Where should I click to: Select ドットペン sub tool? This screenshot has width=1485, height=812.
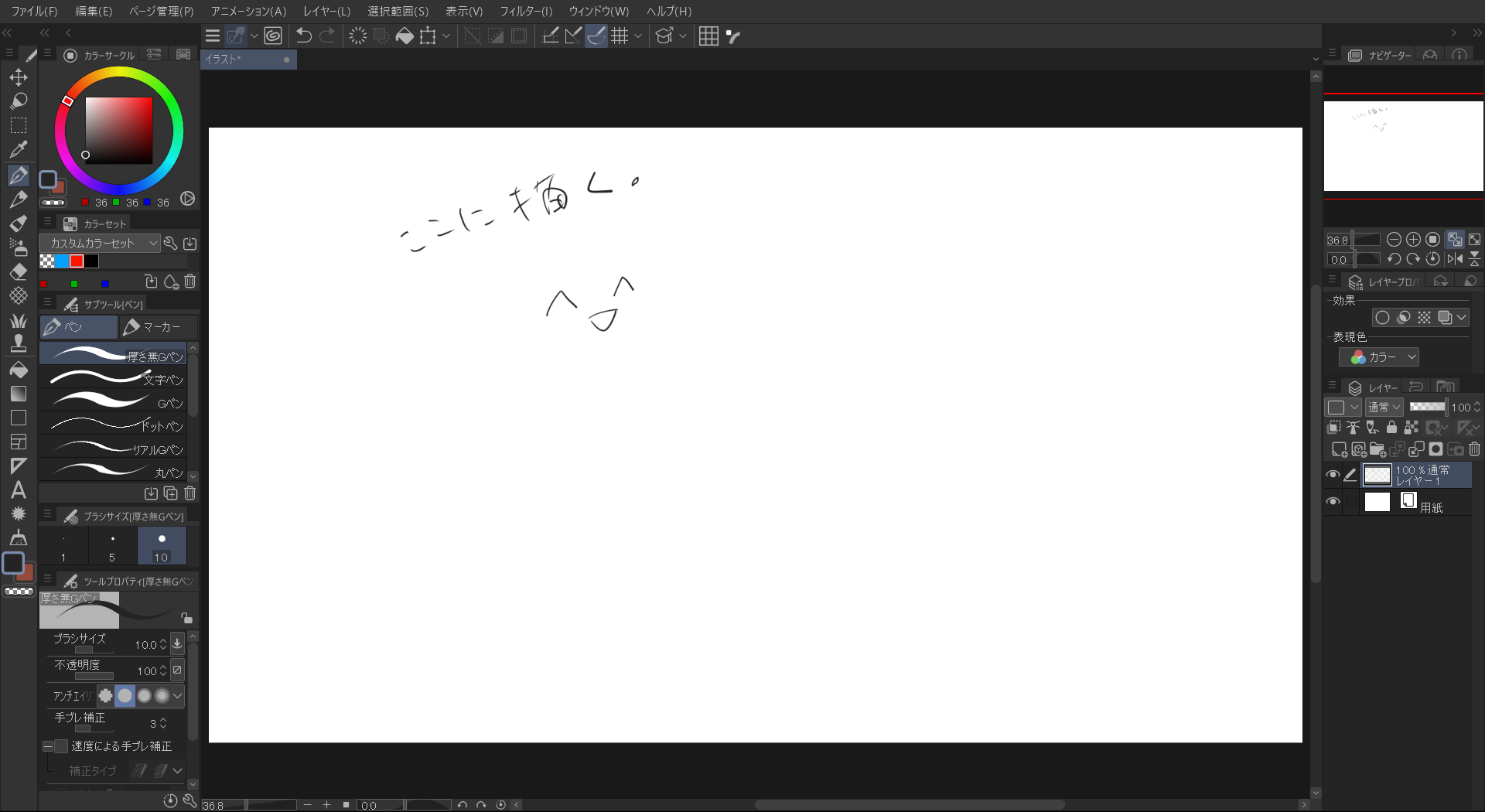coord(114,425)
